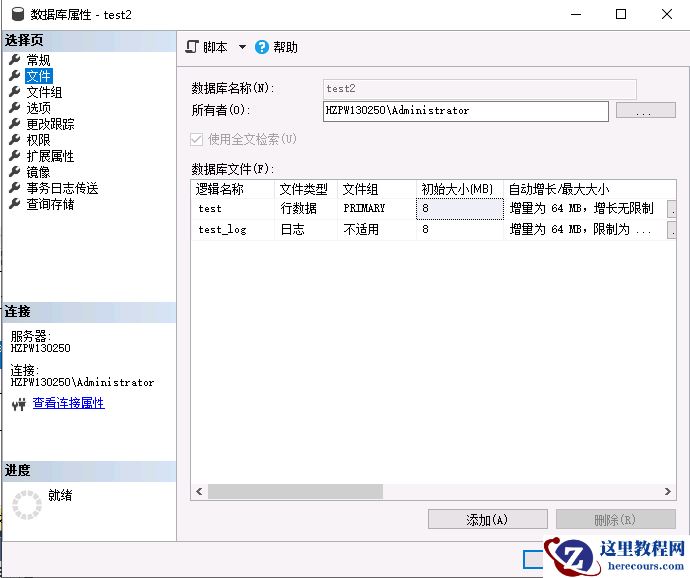This screenshot has width=690, height=578.
Task: Click the connection plug icon
Action: (19, 404)
